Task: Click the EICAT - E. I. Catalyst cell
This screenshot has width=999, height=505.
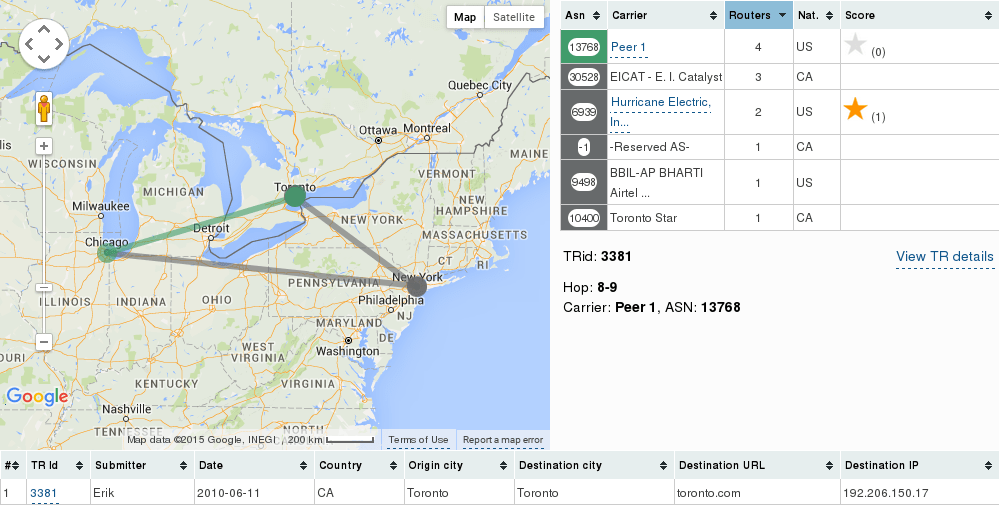Action: point(666,77)
